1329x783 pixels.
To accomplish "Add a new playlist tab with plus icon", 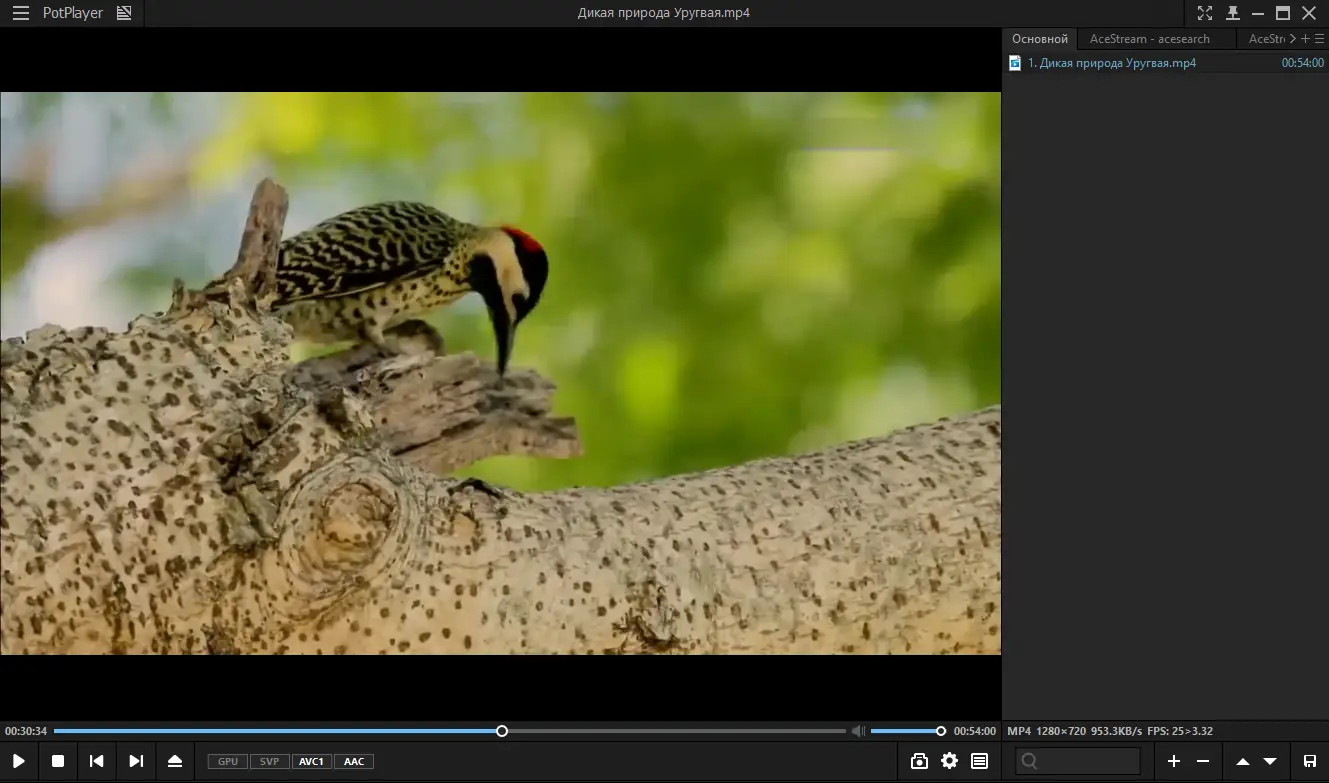I will point(1306,38).
